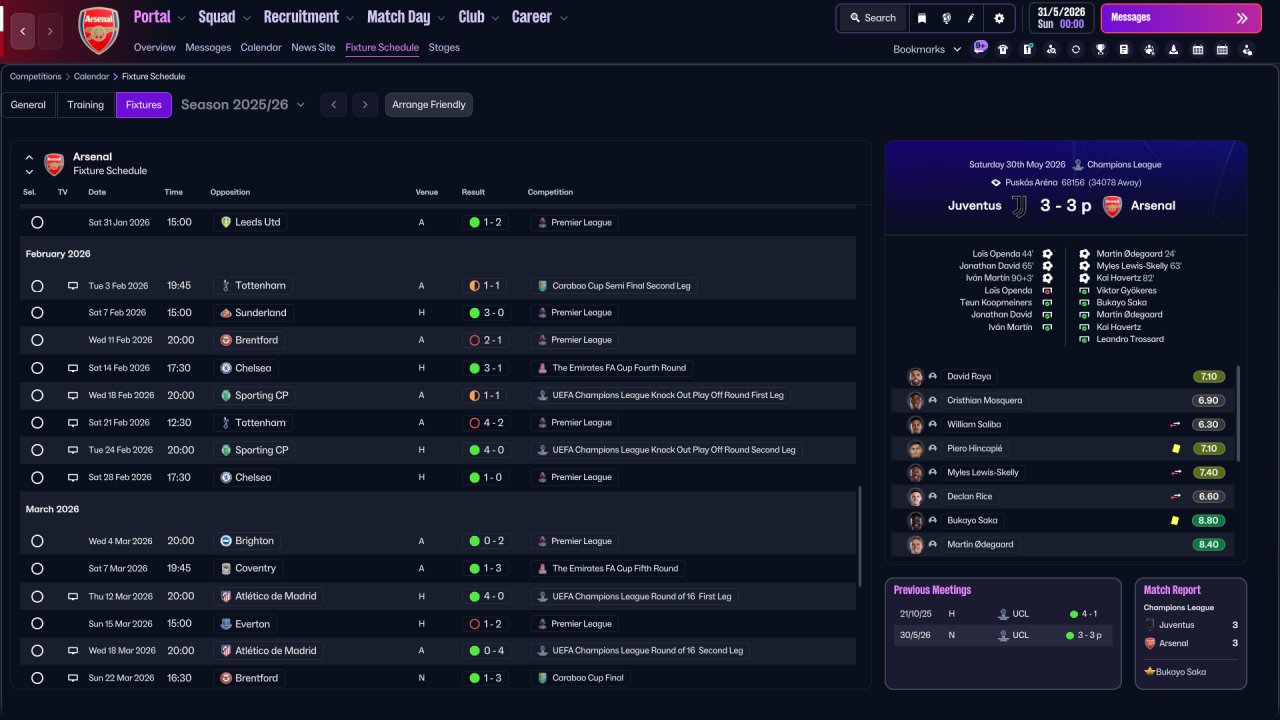The height and width of the screenshot is (720, 1280).
Task: Open the News Site sub-tab
Action: 313,48
